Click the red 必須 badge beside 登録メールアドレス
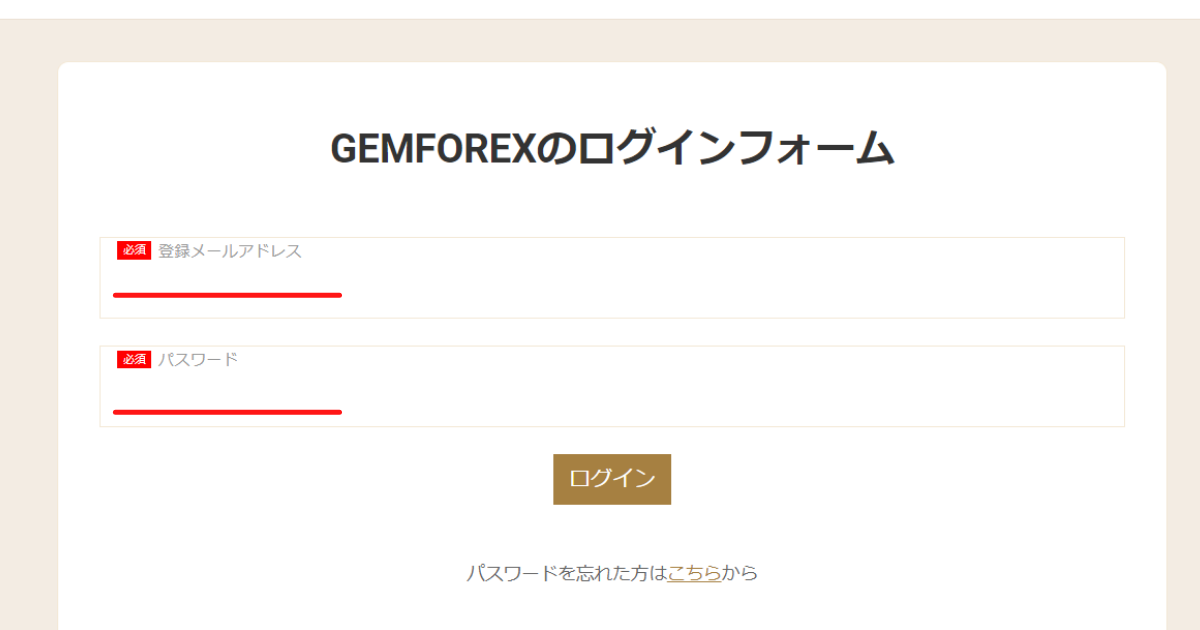 click(x=133, y=252)
